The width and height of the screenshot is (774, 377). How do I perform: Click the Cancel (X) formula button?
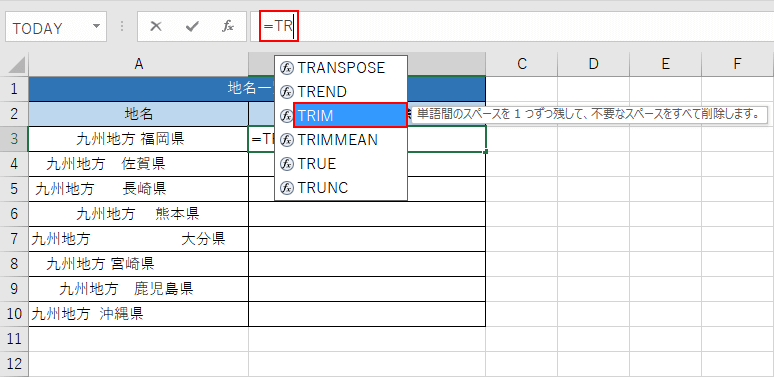[x=156, y=27]
